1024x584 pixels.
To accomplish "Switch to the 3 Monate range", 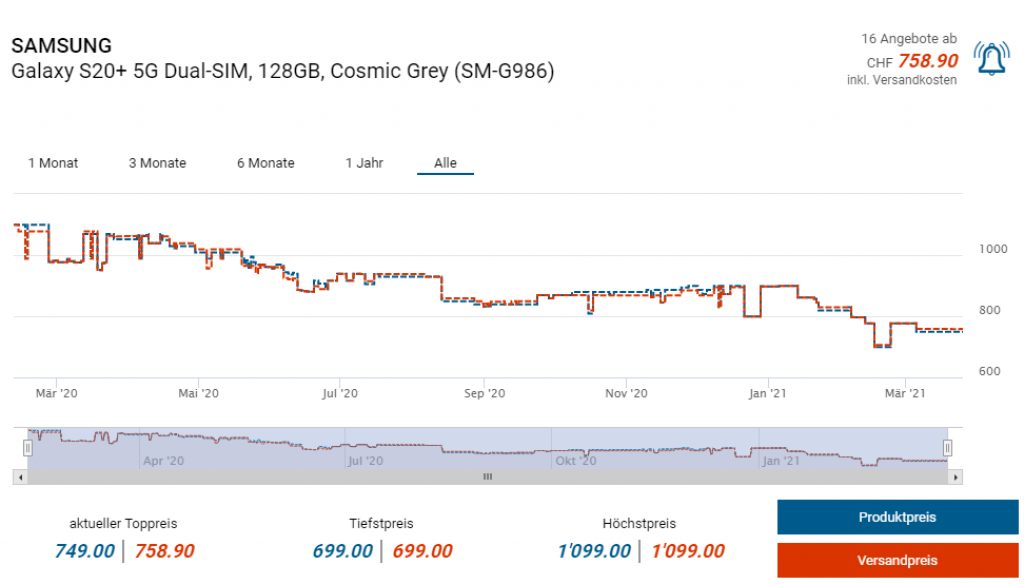I will click(x=157, y=163).
